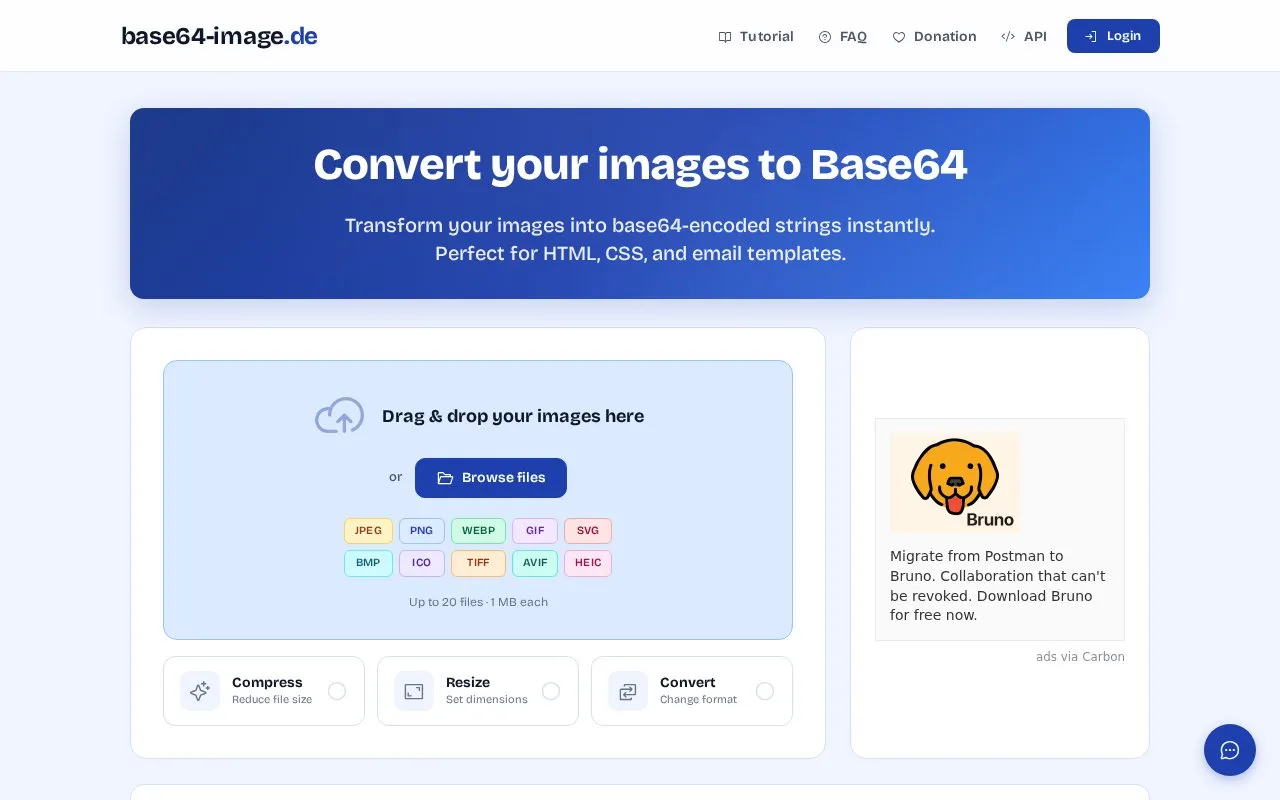The width and height of the screenshot is (1280, 800).
Task: Click the AVIF format badge
Action: [535, 563]
